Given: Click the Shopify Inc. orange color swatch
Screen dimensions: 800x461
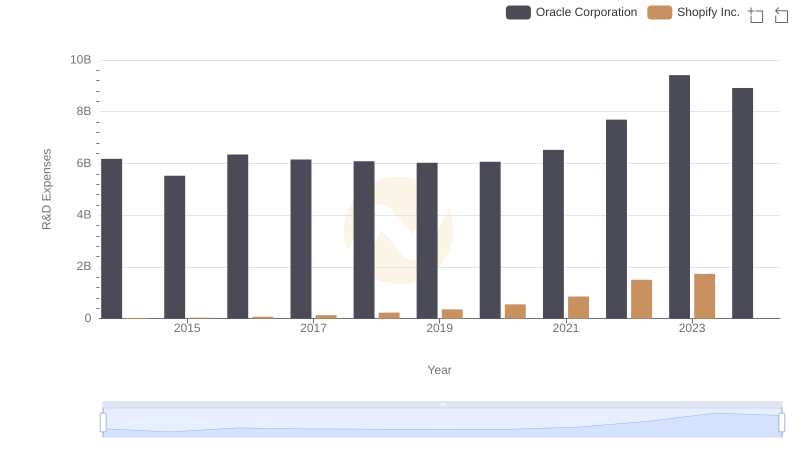Looking at the screenshot, I should (x=659, y=12).
